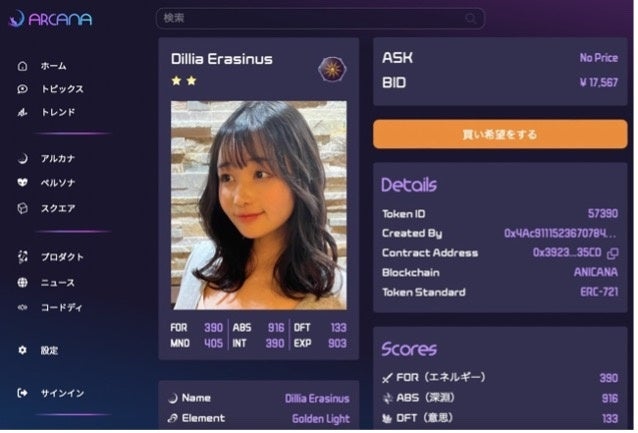Click the アルカナ moon icon
Screen dimensions: 638x433
[23, 159]
